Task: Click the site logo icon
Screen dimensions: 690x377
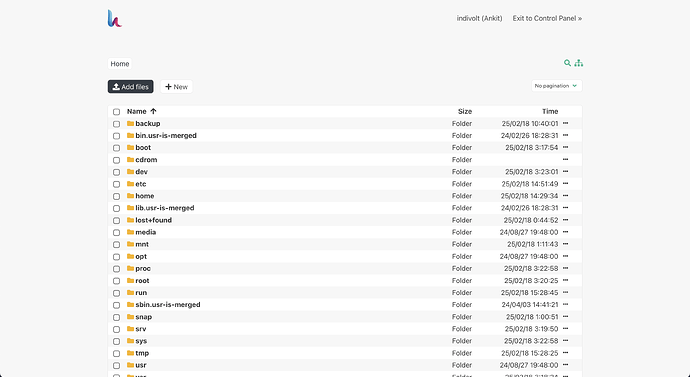Action: pyautogui.click(x=114, y=18)
